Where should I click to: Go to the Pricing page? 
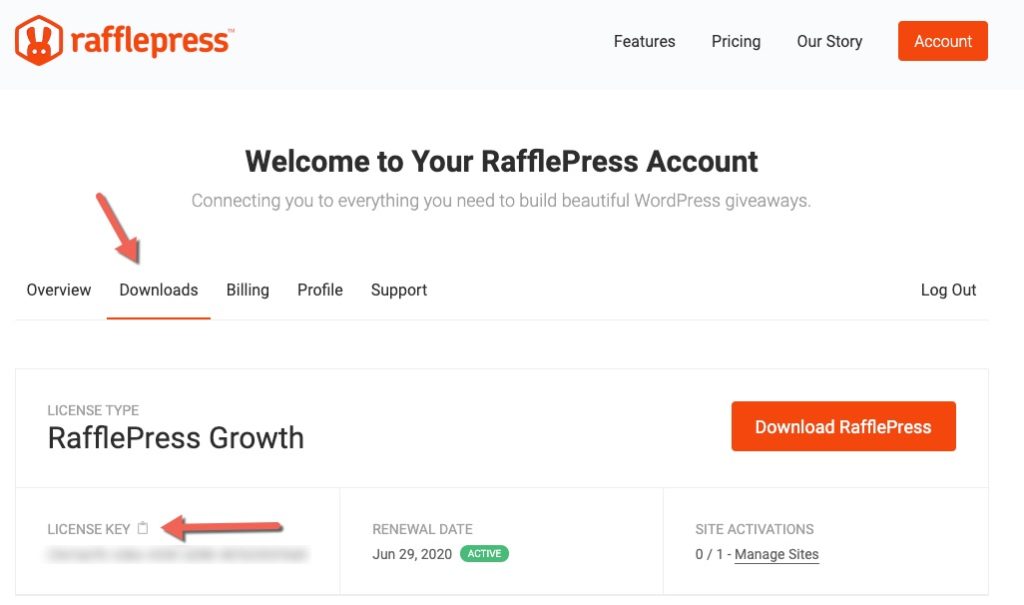(x=735, y=41)
